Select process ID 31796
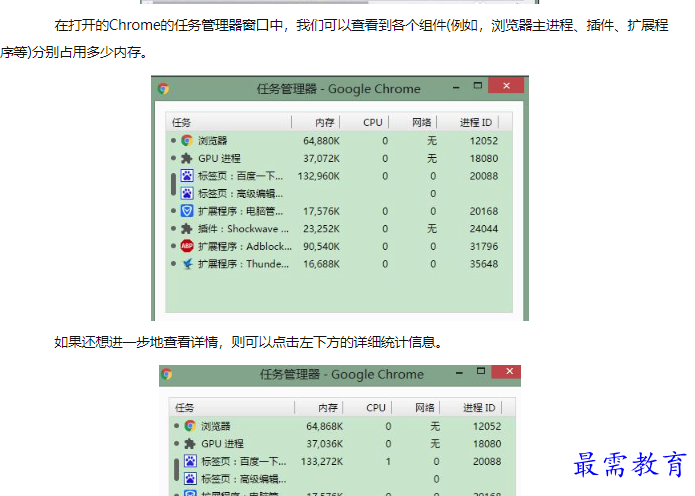 [x=484, y=246]
